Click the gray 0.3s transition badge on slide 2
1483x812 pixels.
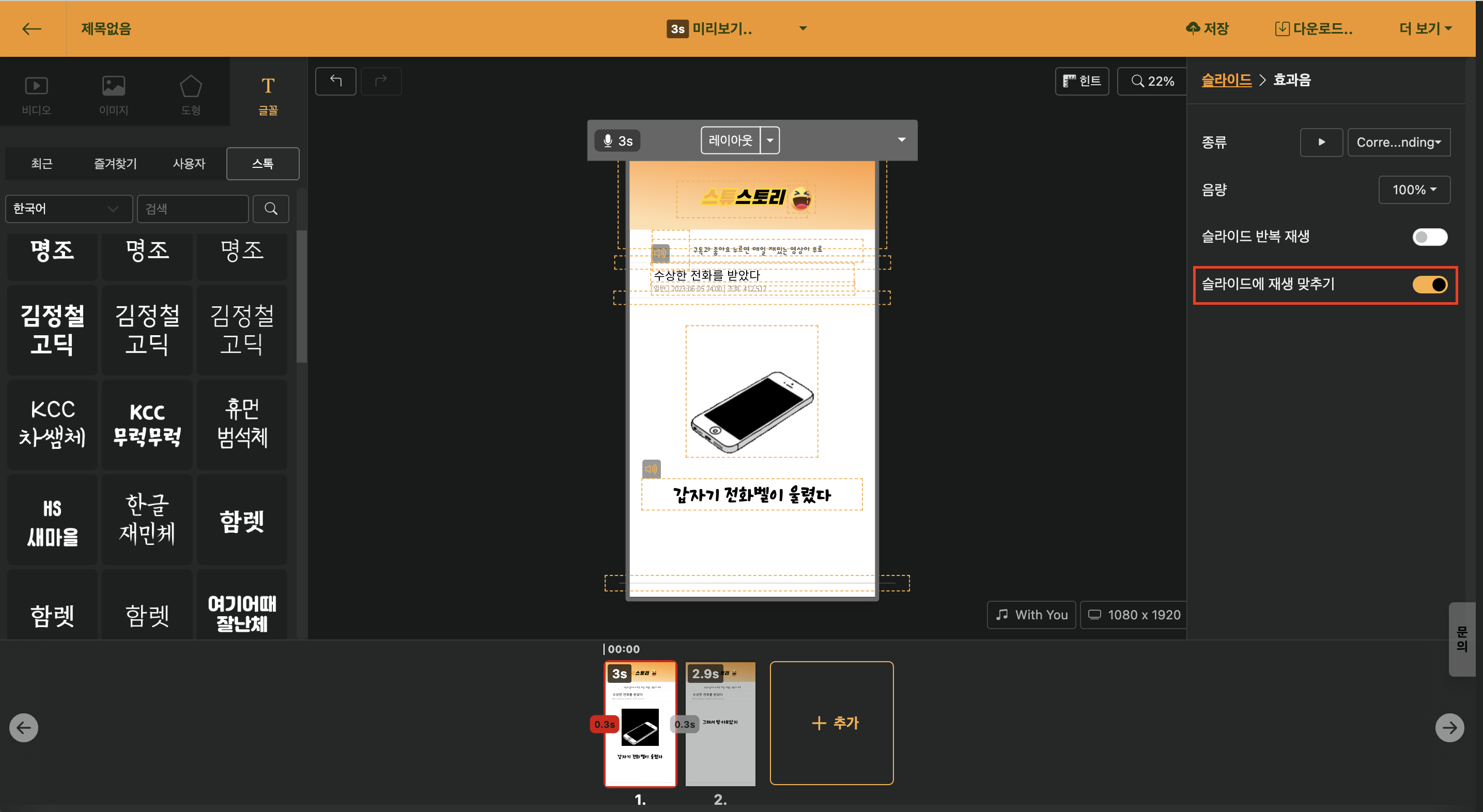click(x=685, y=724)
